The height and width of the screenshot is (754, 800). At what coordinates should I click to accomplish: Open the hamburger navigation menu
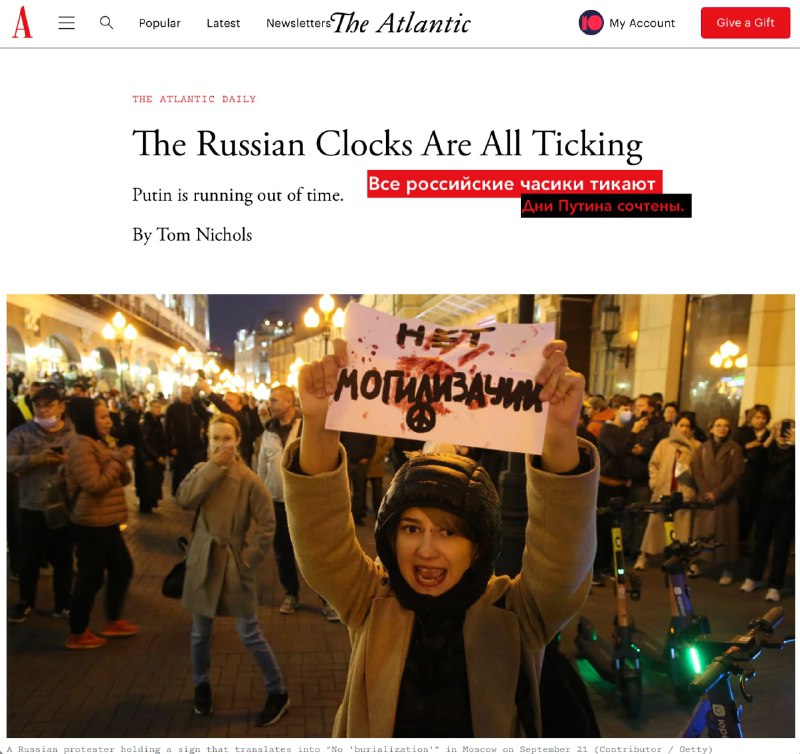(x=66, y=23)
